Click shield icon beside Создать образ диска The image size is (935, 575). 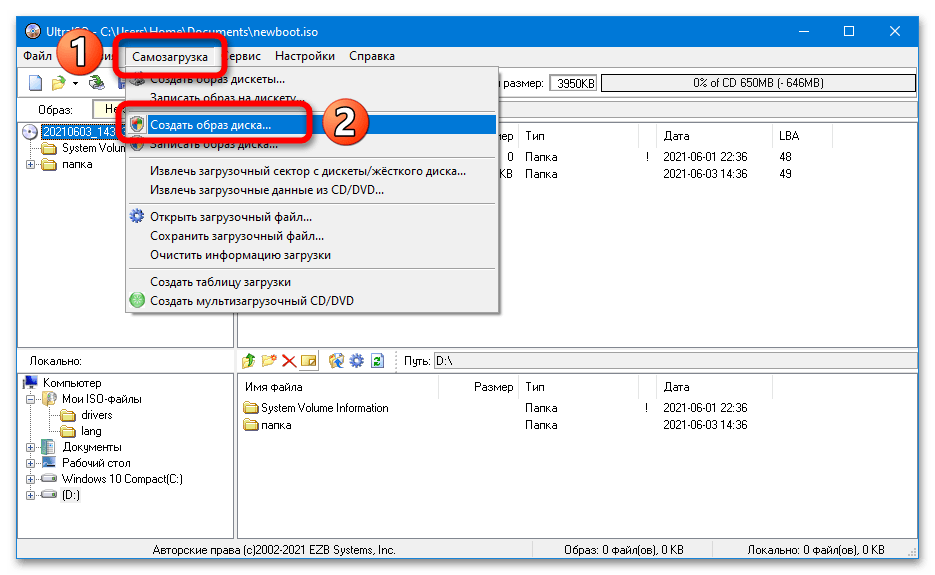[137, 124]
